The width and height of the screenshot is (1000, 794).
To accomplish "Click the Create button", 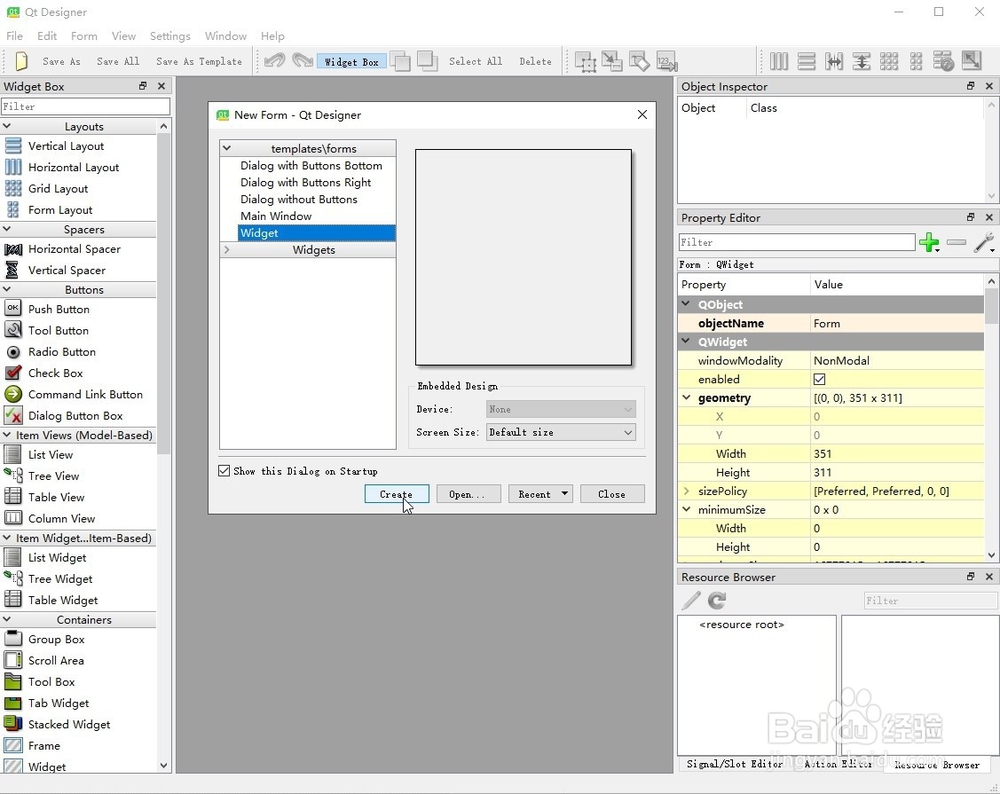I will (396, 494).
